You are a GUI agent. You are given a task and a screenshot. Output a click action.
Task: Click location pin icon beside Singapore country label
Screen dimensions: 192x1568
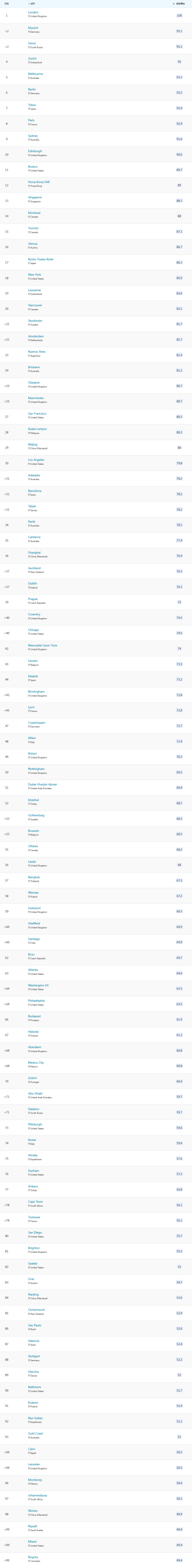click(x=29, y=201)
